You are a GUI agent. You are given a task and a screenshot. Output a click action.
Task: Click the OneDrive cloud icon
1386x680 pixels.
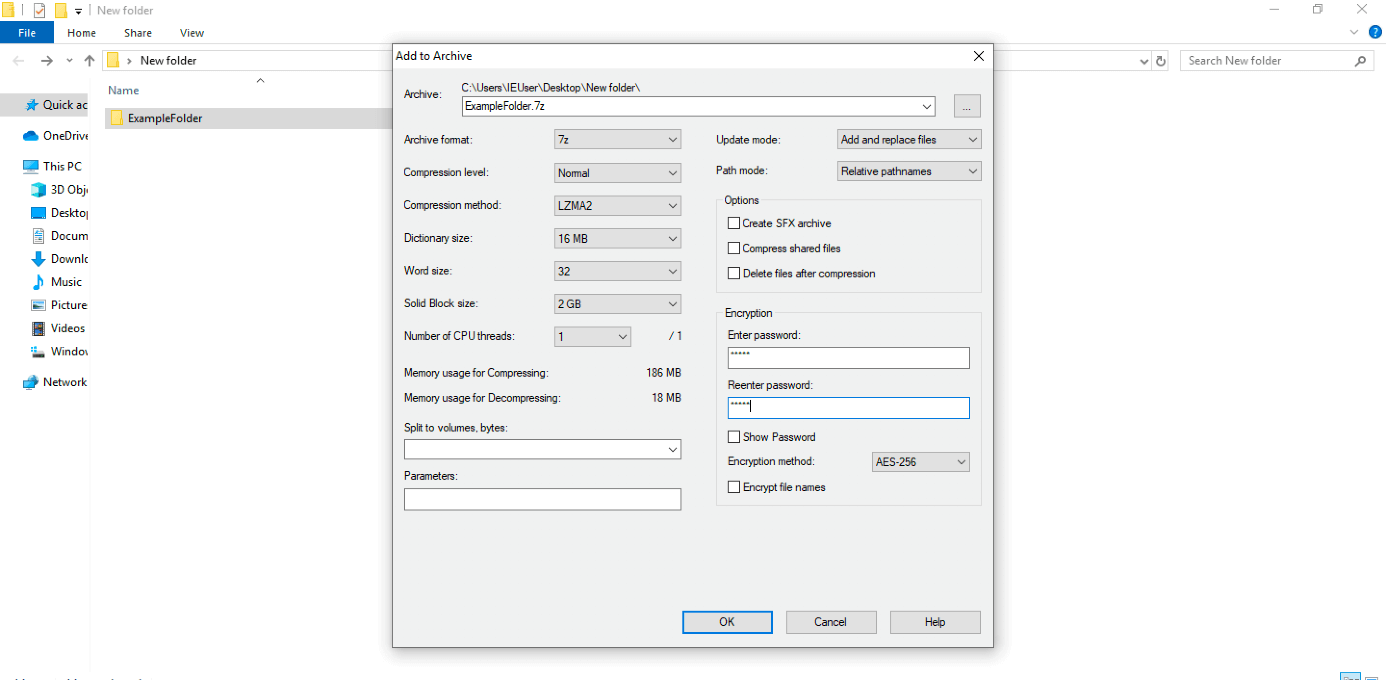point(31,136)
